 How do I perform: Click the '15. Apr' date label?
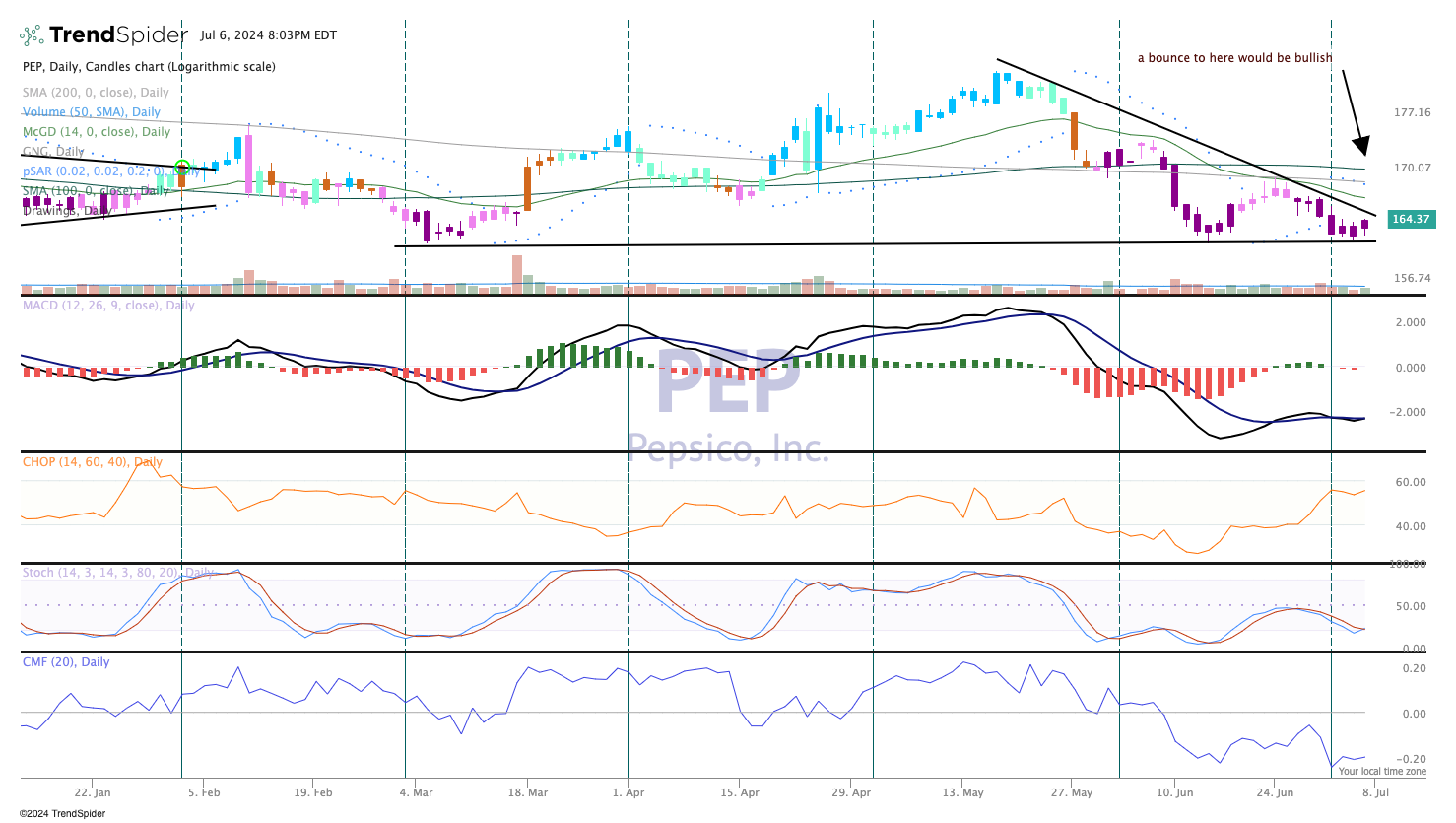pos(740,792)
